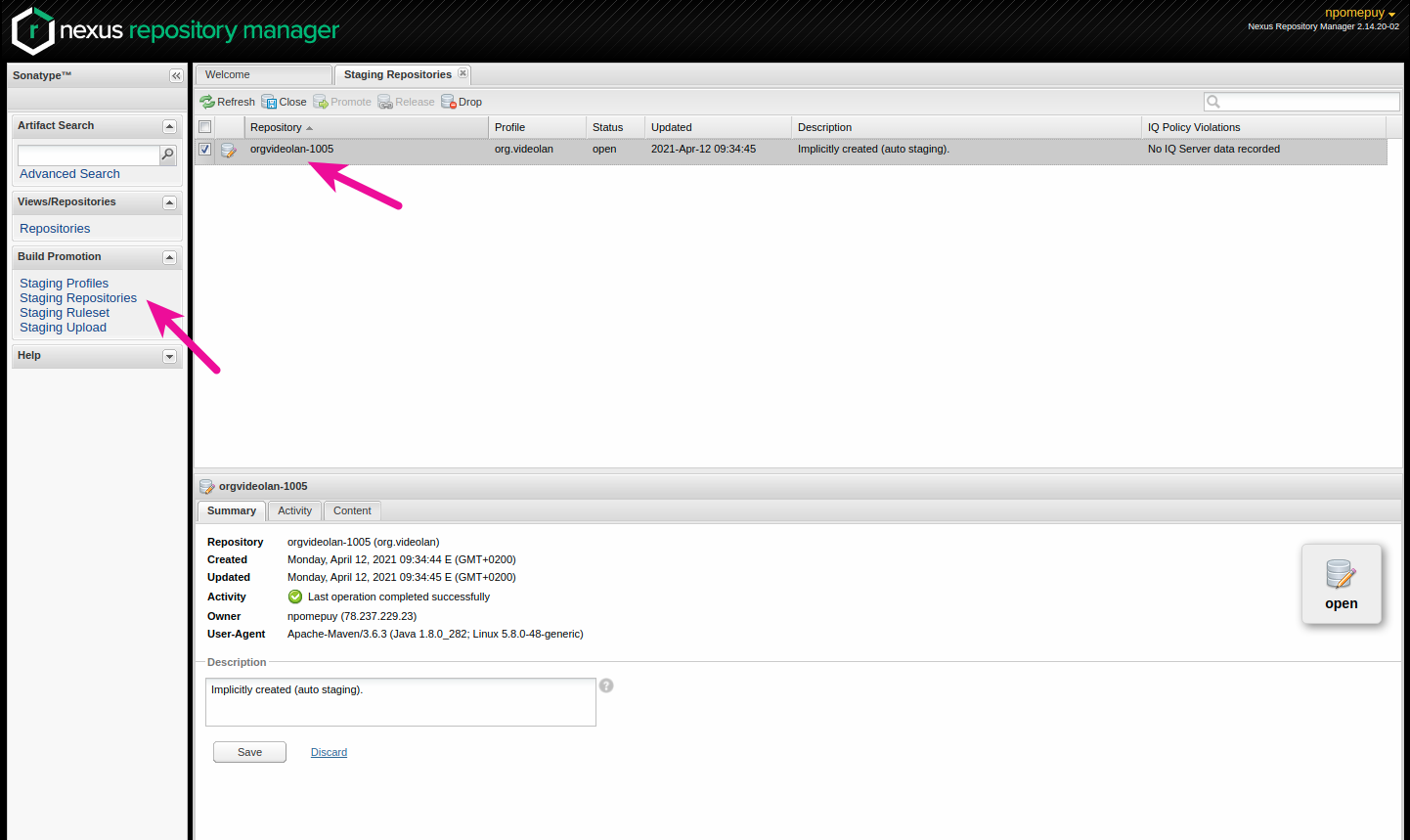Open the Advanced Search link
The width and height of the screenshot is (1410, 840).
tap(69, 174)
